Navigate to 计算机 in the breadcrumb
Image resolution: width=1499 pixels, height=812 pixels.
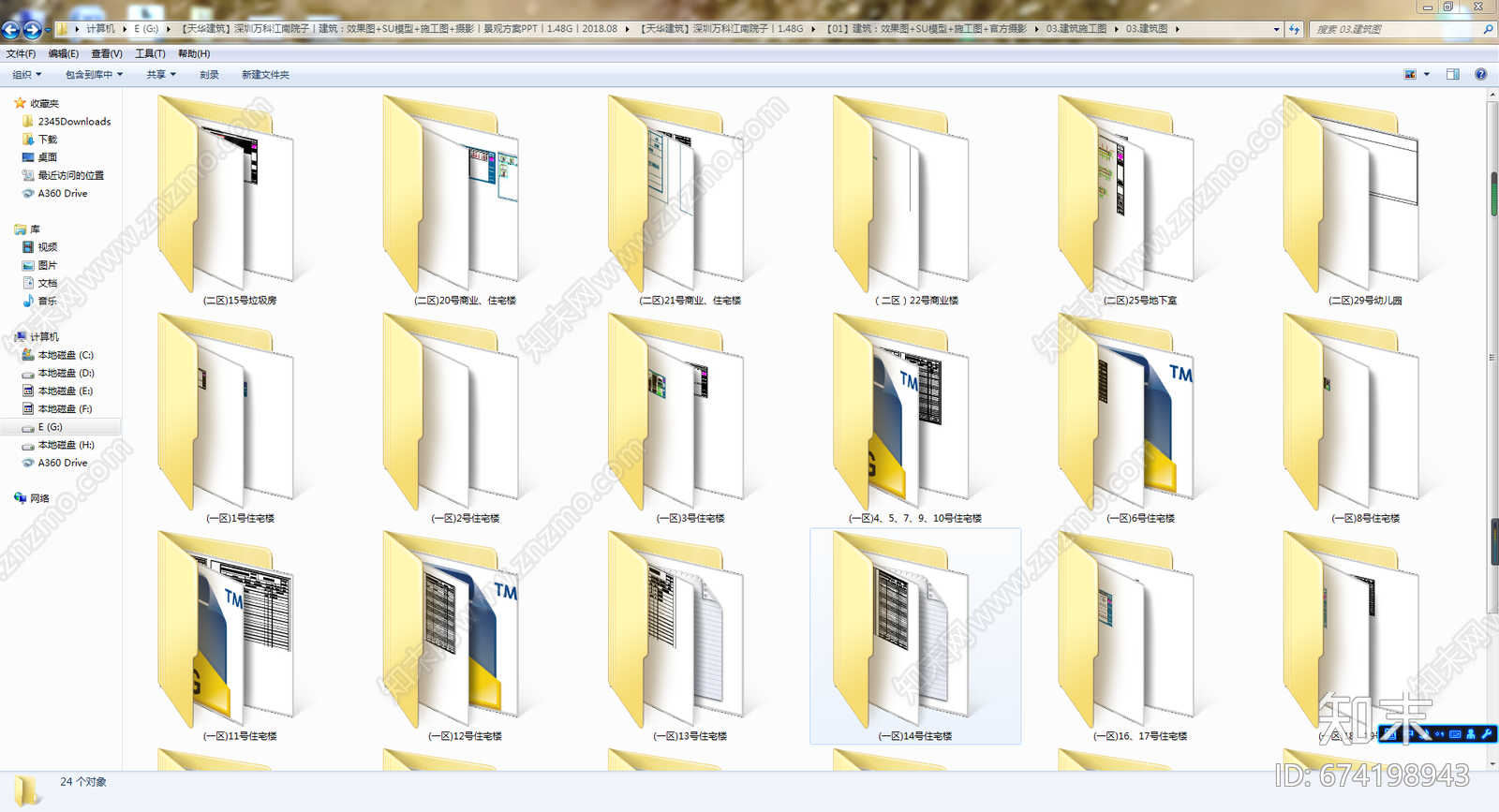coord(100,29)
